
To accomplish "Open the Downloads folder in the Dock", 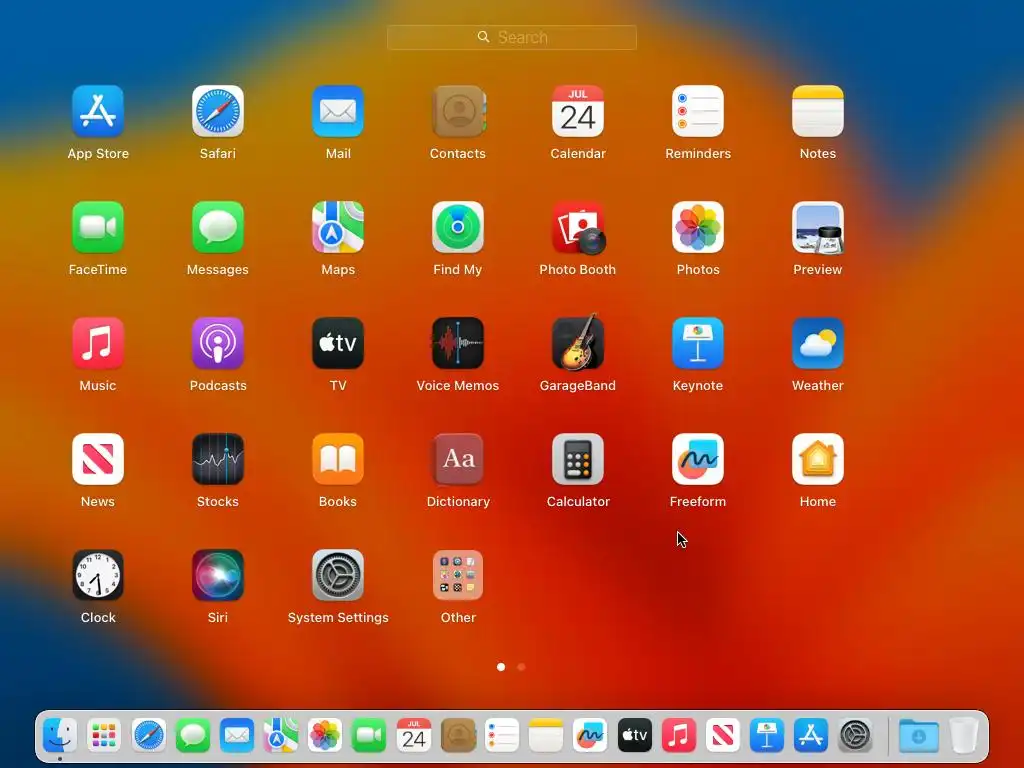I will pyautogui.click(x=918, y=736).
